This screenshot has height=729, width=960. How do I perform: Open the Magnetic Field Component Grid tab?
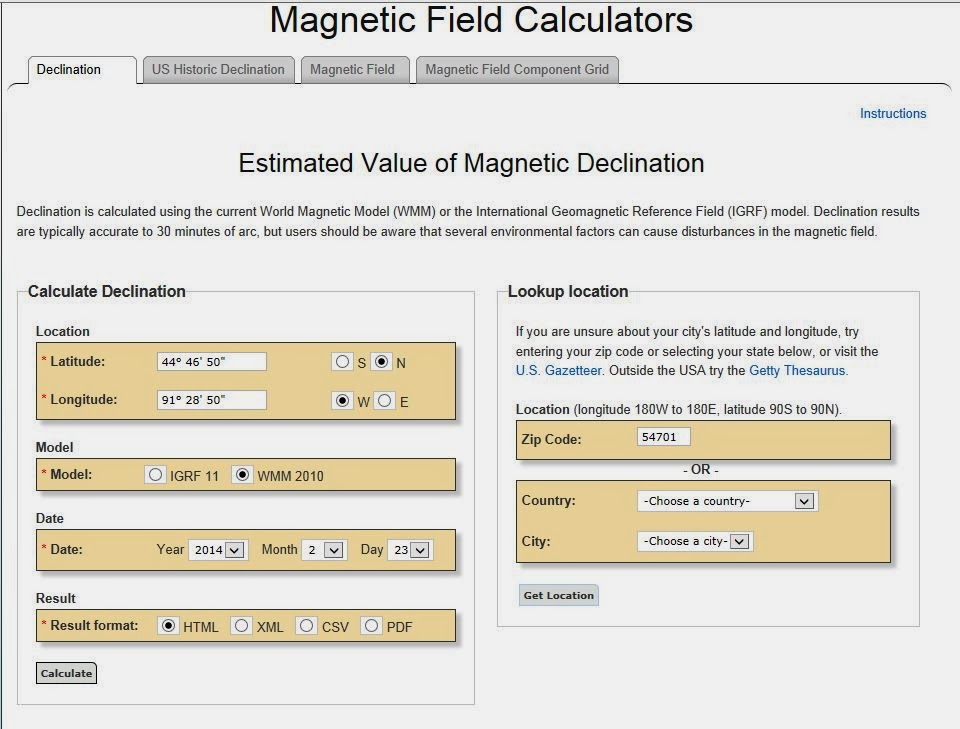click(x=517, y=70)
